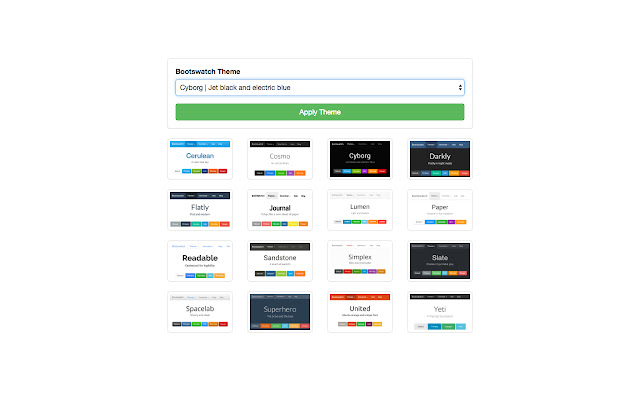This screenshot has height=400, width=640.
Task: Choose the Yeti theme preview
Action: click(440, 312)
